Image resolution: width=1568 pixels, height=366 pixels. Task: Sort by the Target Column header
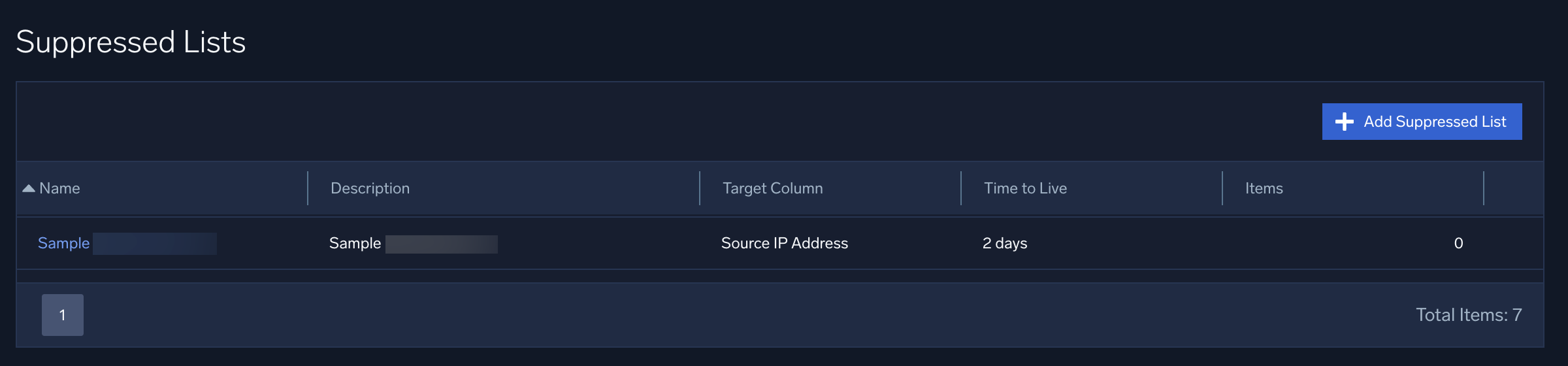click(772, 188)
